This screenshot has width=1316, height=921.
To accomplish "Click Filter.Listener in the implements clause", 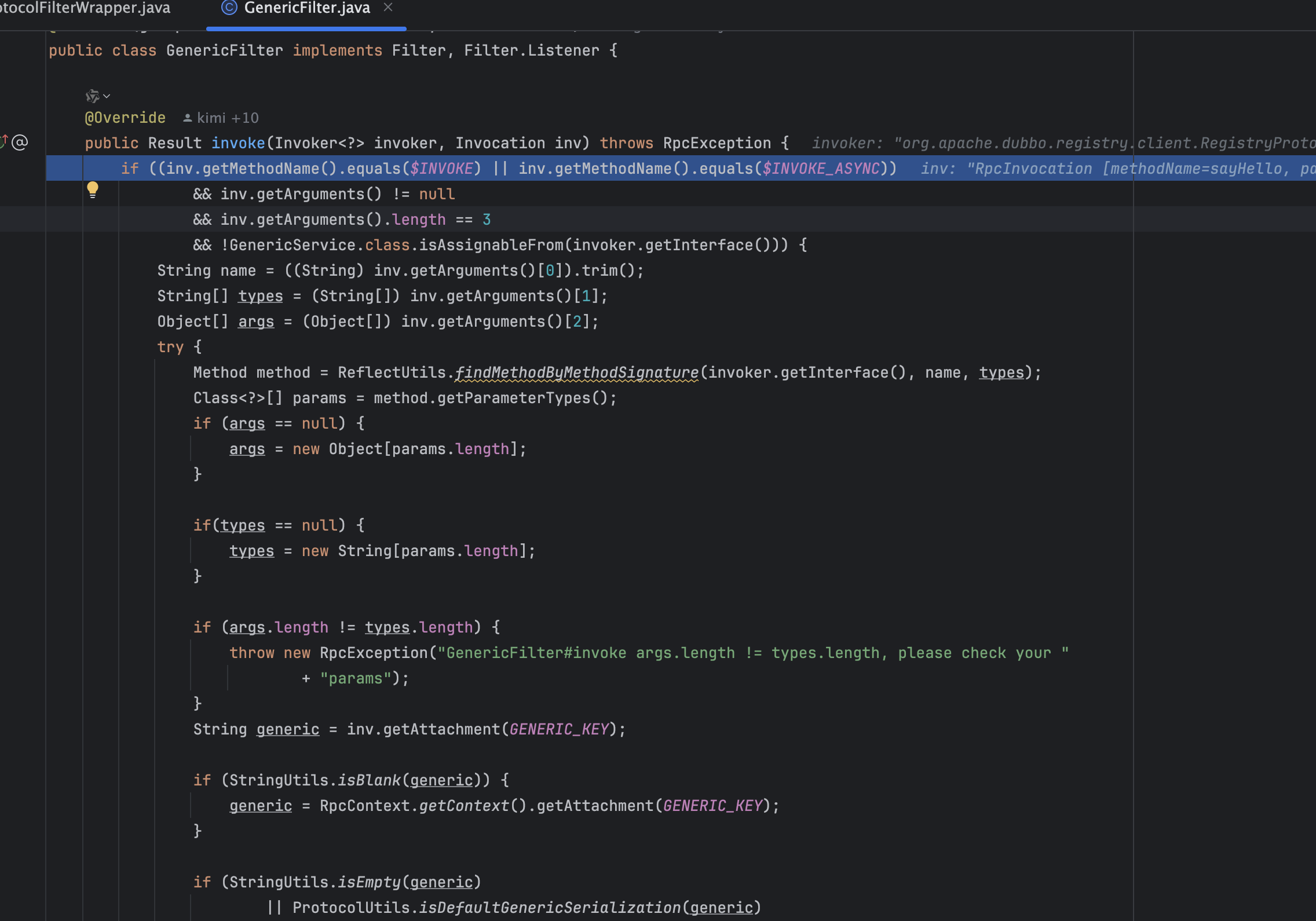I will [x=532, y=50].
